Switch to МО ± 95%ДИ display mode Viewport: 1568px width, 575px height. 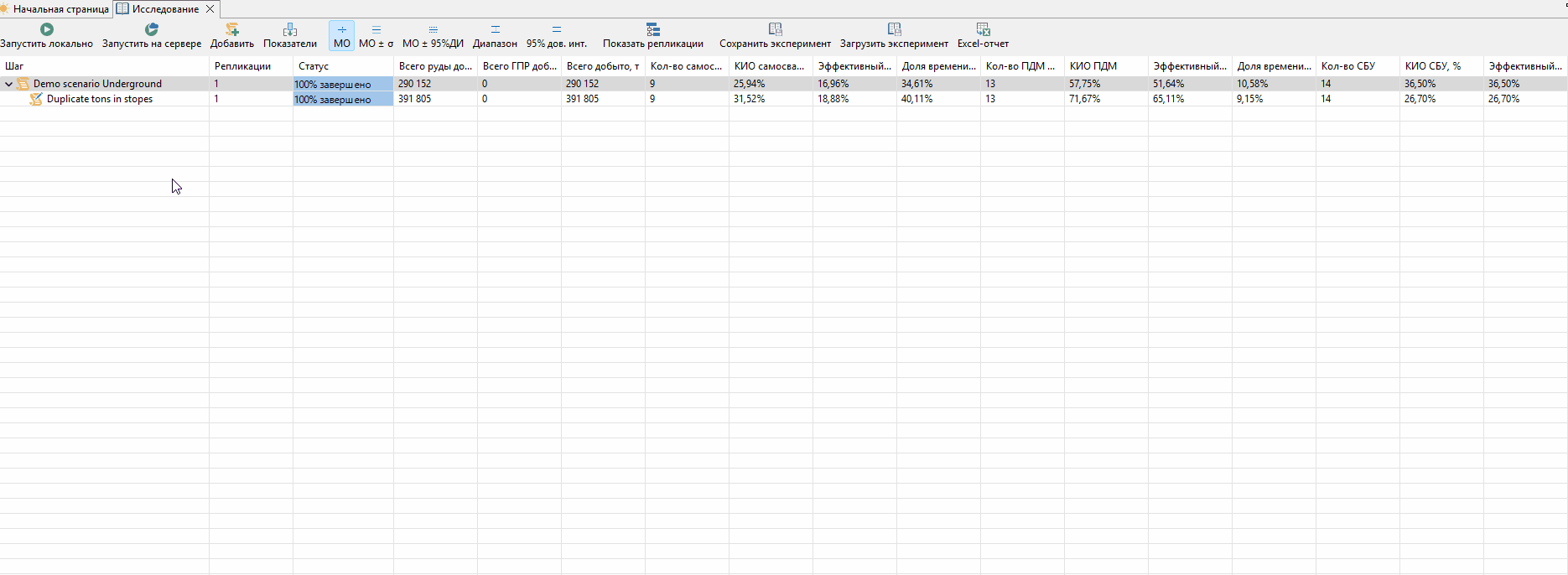click(x=433, y=36)
